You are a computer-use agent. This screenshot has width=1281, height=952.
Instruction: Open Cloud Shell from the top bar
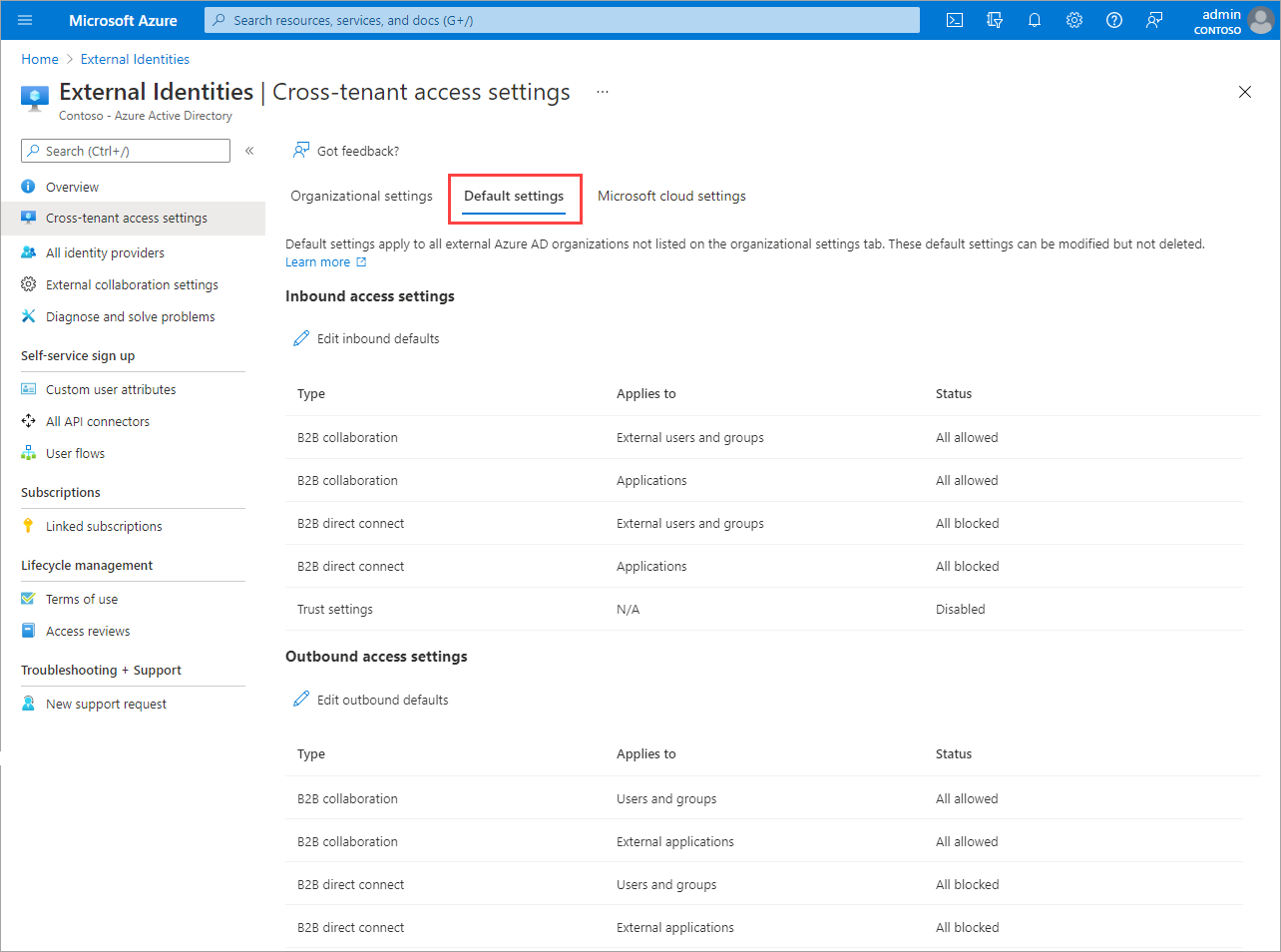pyautogui.click(x=955, y=20)
